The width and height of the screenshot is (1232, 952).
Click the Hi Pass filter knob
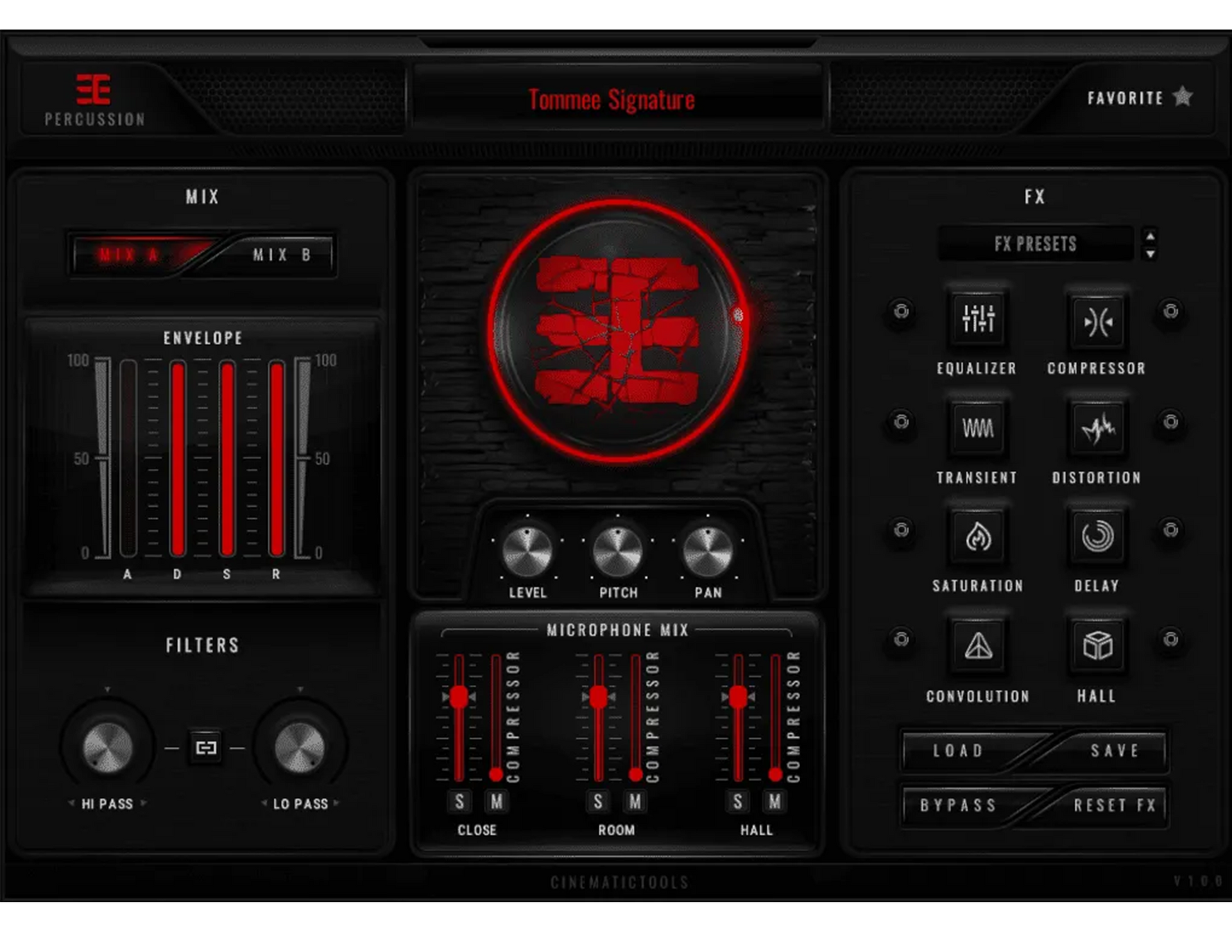(108, 748)
